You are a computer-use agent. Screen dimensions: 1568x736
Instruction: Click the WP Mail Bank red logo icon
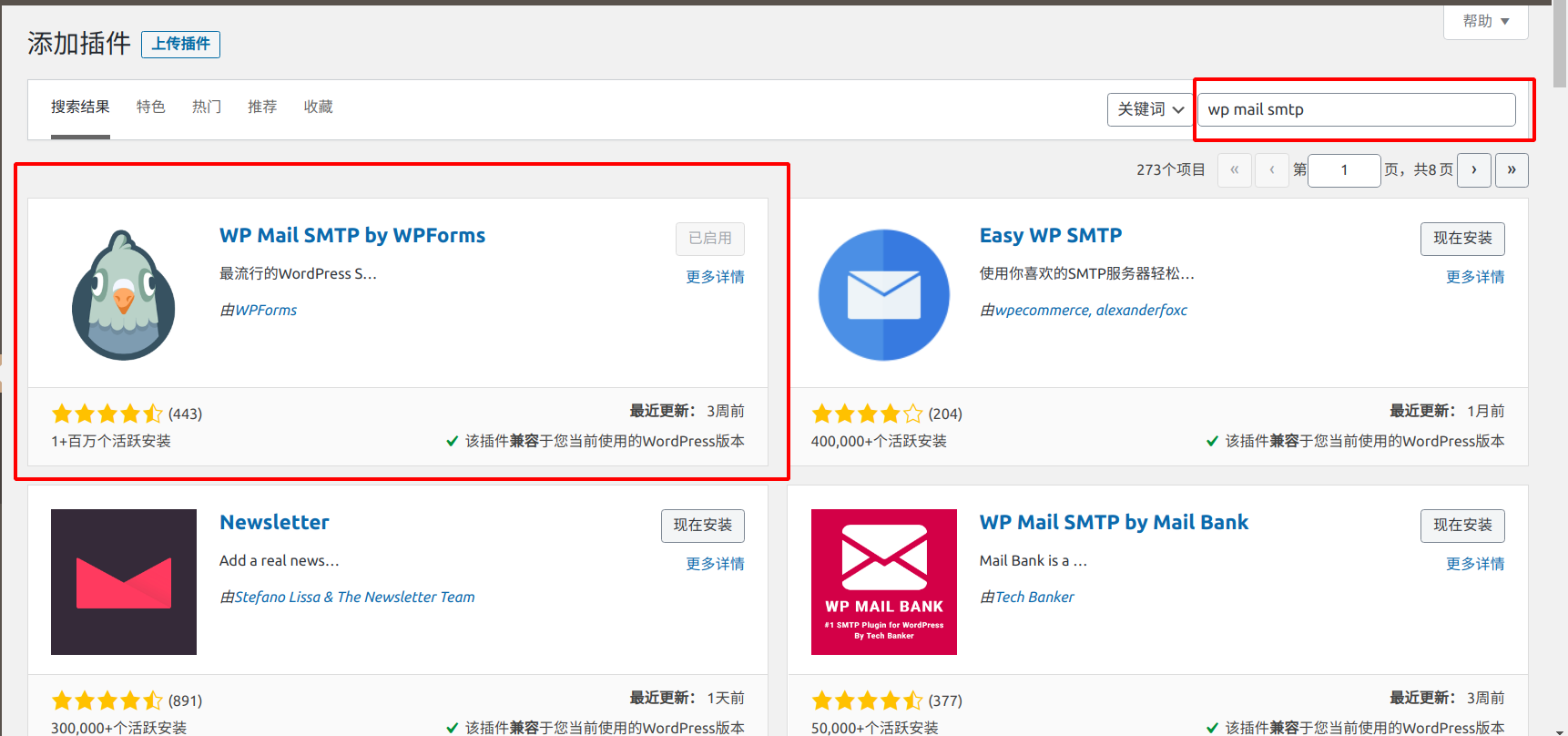tap(884, 581)
